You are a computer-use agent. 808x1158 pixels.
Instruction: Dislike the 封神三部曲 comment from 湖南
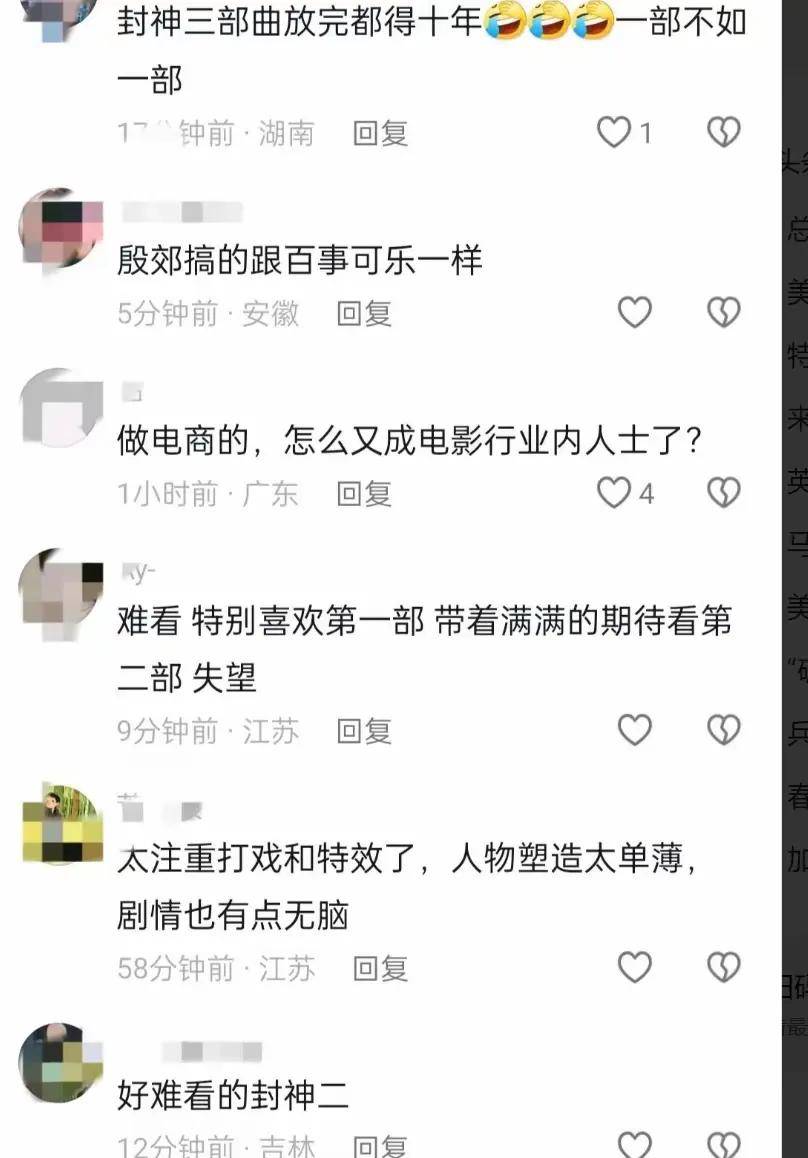[x=723, y=132]
